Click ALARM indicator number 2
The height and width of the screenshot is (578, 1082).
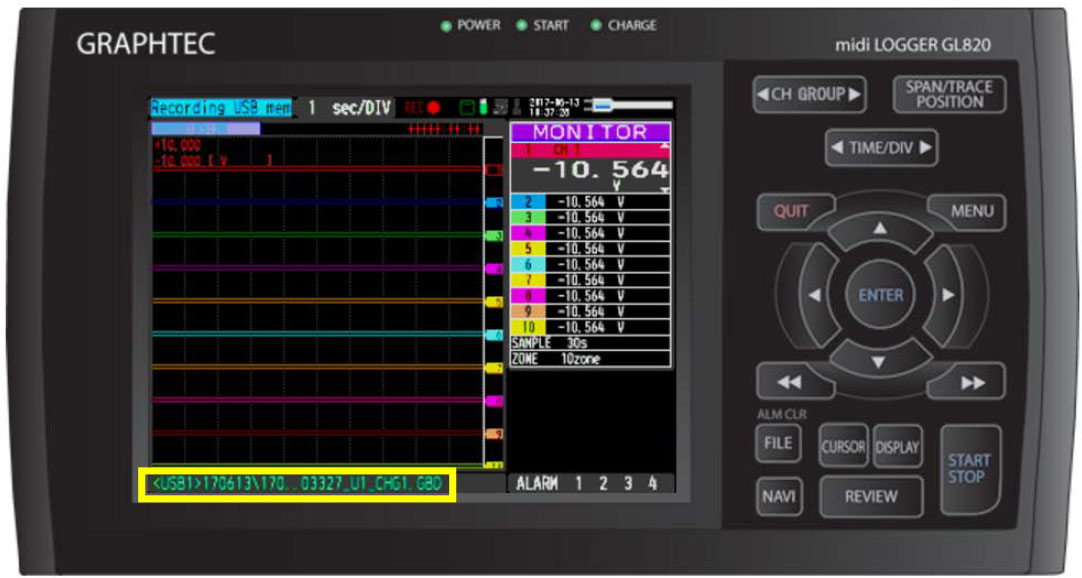click(602, 484)
